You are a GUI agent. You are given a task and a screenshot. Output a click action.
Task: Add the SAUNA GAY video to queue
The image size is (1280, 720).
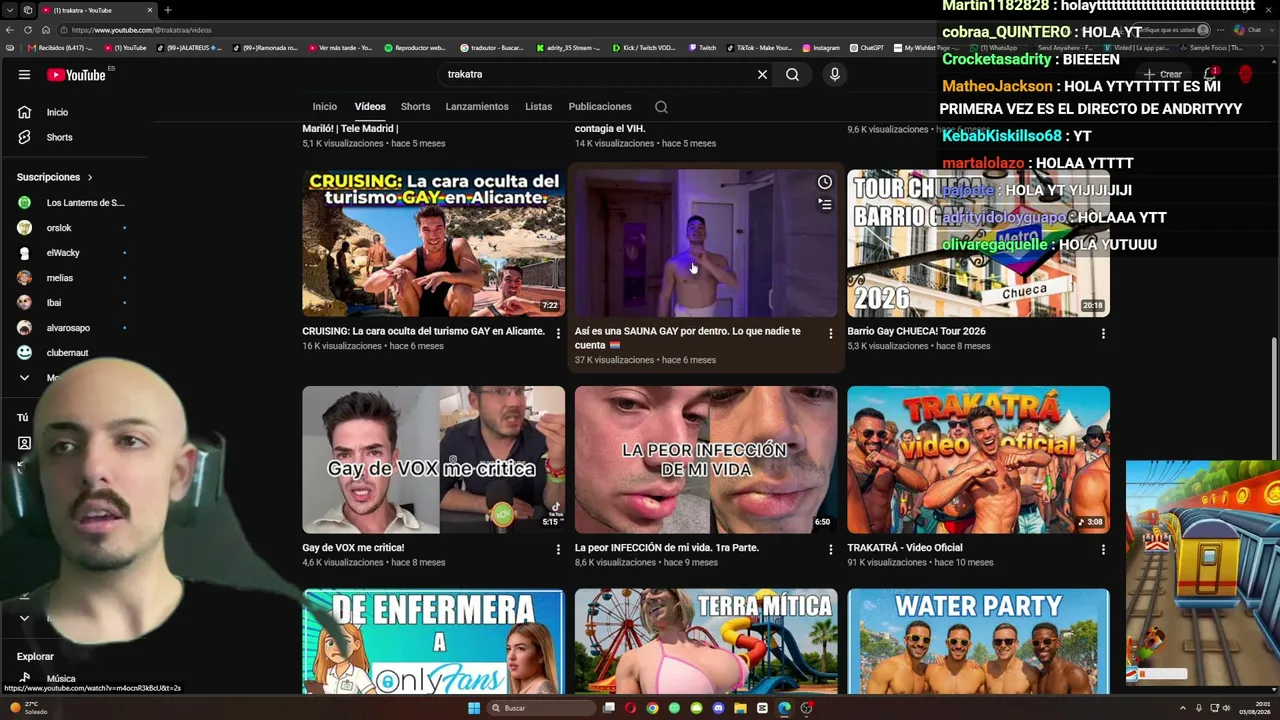824,204
